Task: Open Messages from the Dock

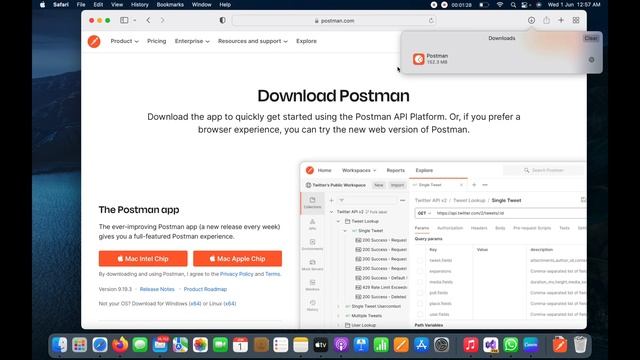Action: click(140, 345)
